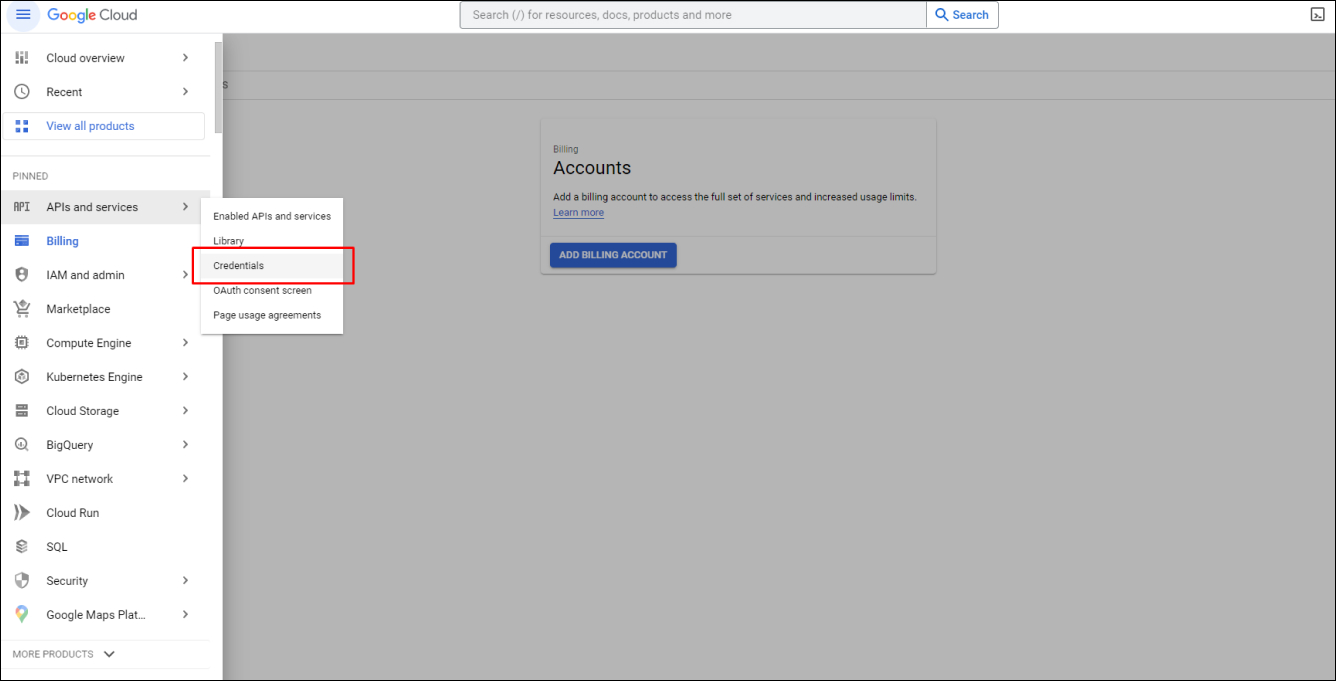1336x681 pixels.
Task: Click the APIs and services API icon
Action: tap(22, 207)
